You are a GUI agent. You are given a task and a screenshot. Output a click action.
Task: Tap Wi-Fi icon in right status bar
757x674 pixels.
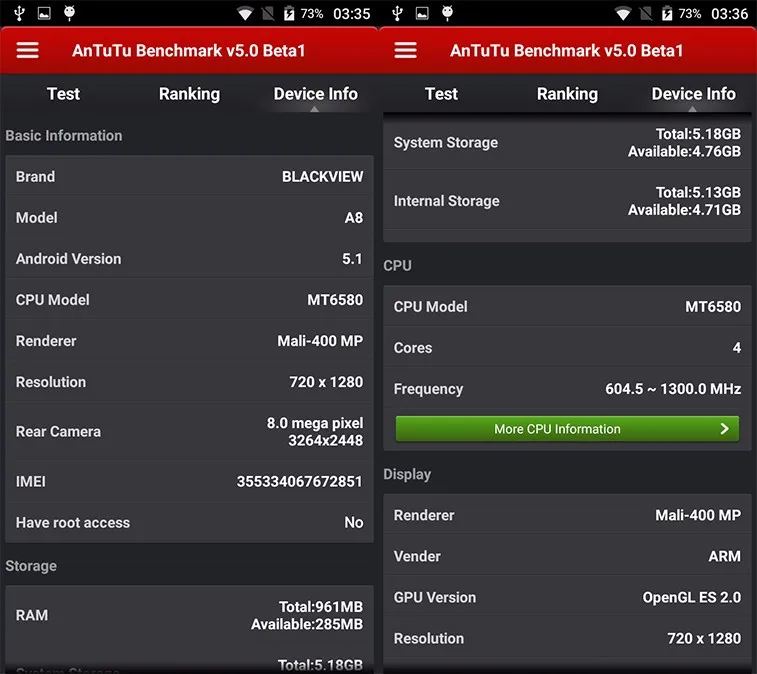tap(623, 14)
